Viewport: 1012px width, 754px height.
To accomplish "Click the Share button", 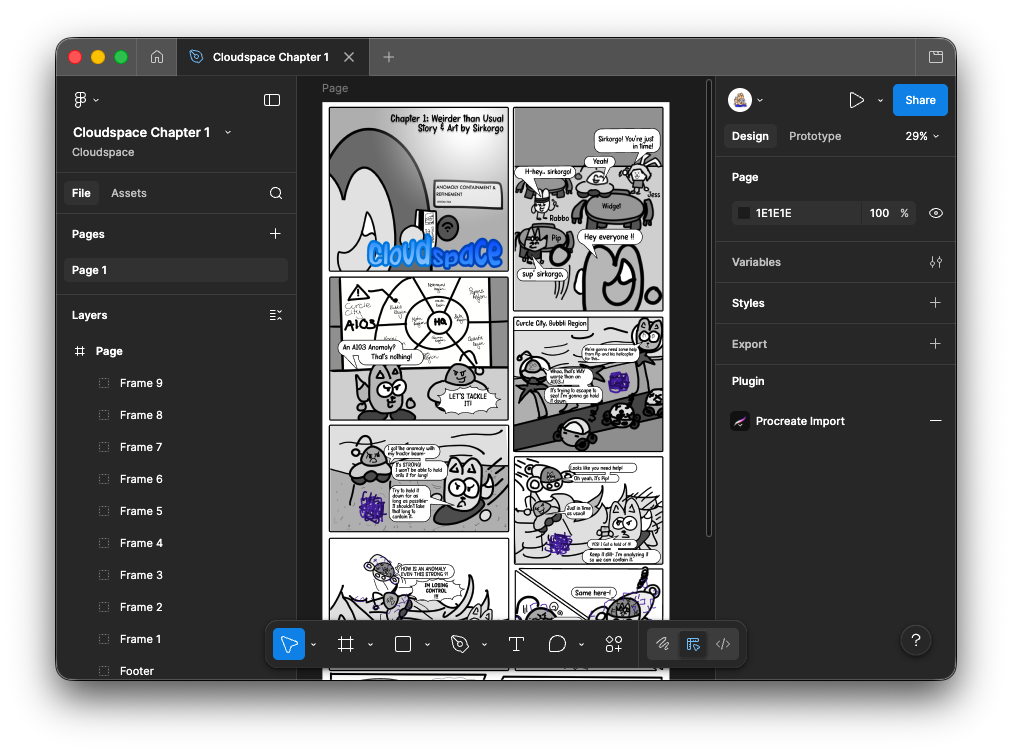I will click(x=919, y=100).
